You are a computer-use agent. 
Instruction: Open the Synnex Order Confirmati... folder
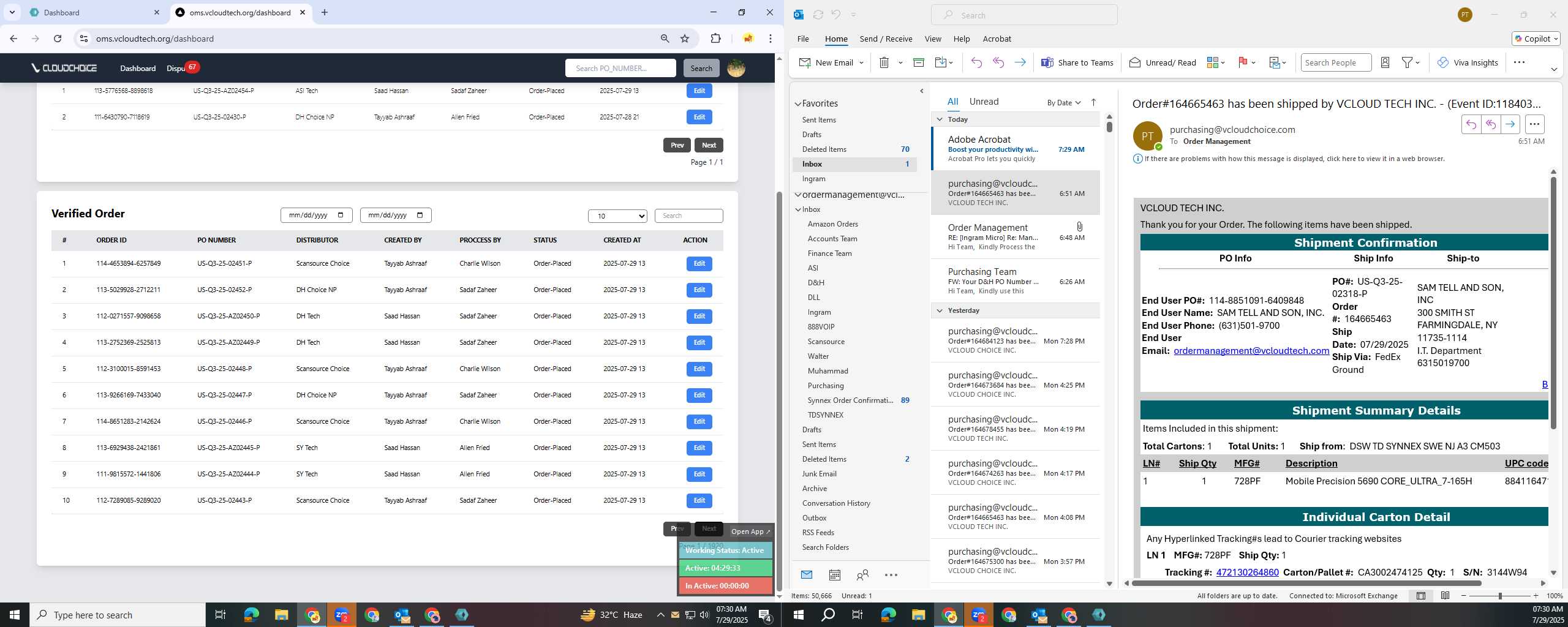850,400
